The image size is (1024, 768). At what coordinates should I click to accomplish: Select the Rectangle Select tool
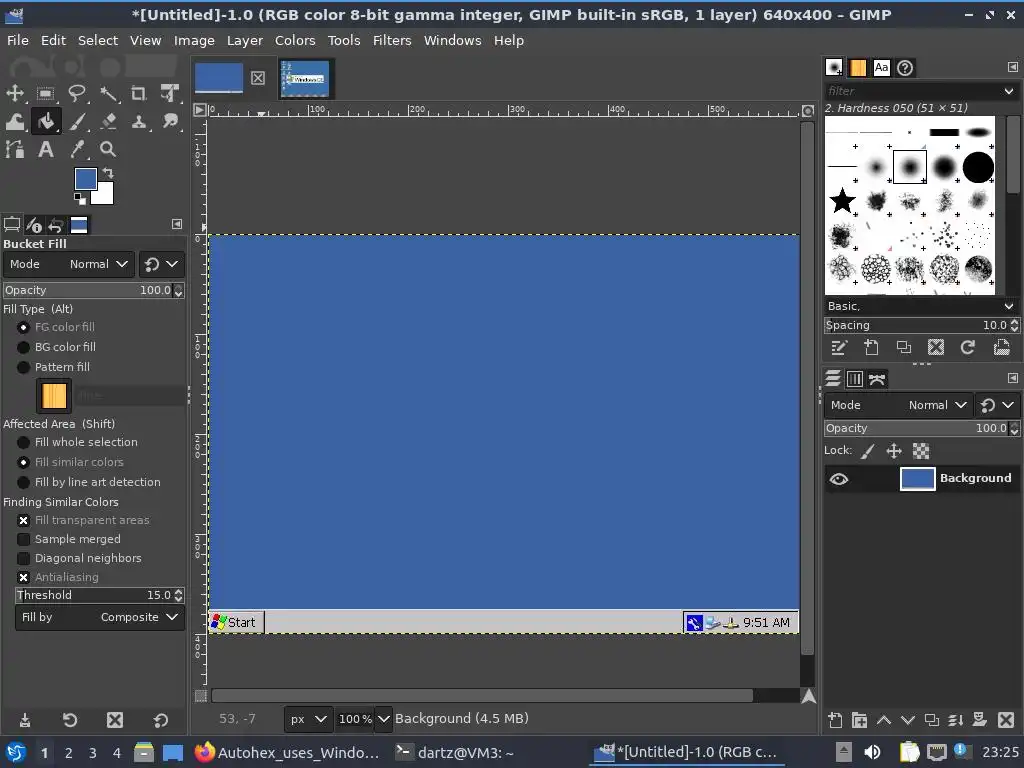point(46,93)
